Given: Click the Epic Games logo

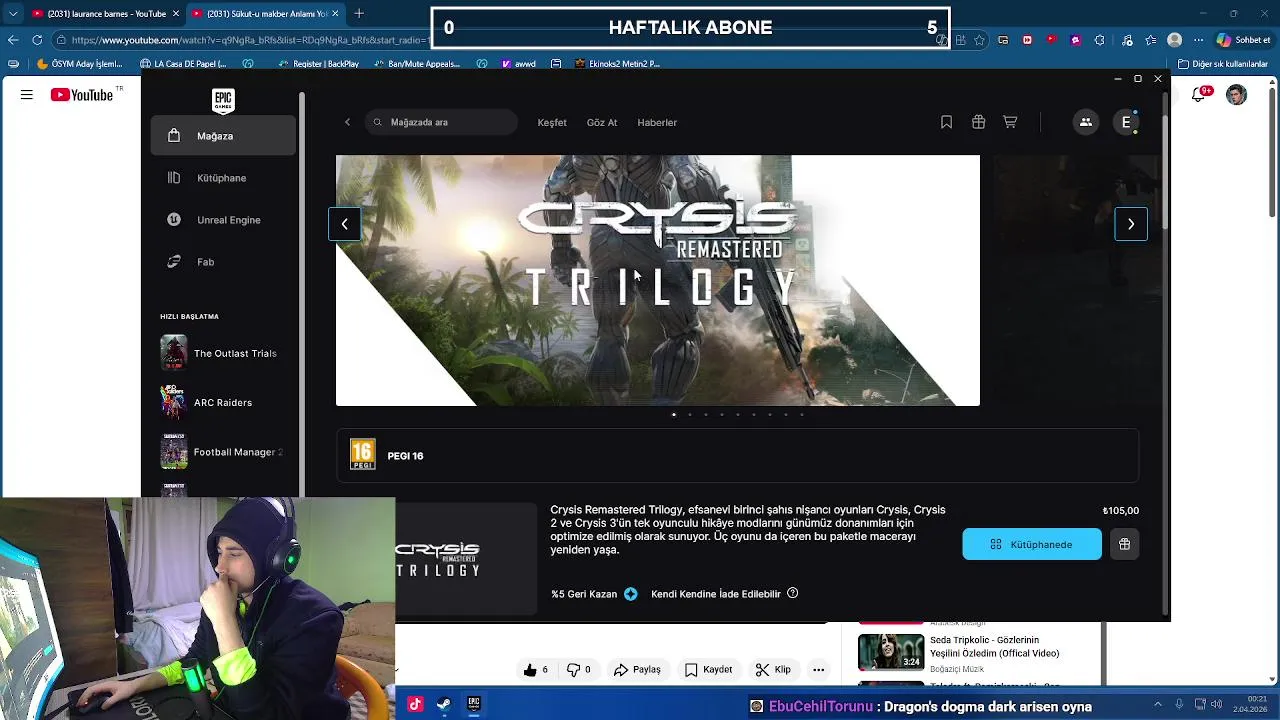Looking at the screenshot, I should (x=223, y=100).
